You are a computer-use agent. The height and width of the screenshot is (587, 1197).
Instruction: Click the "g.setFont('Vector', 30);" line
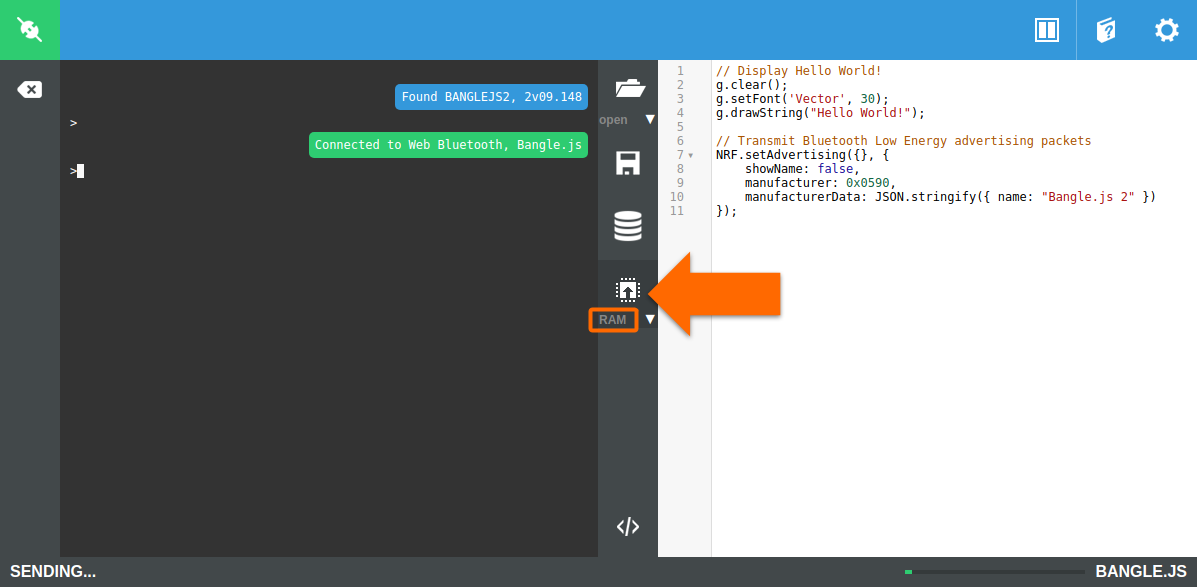point(802,98)
